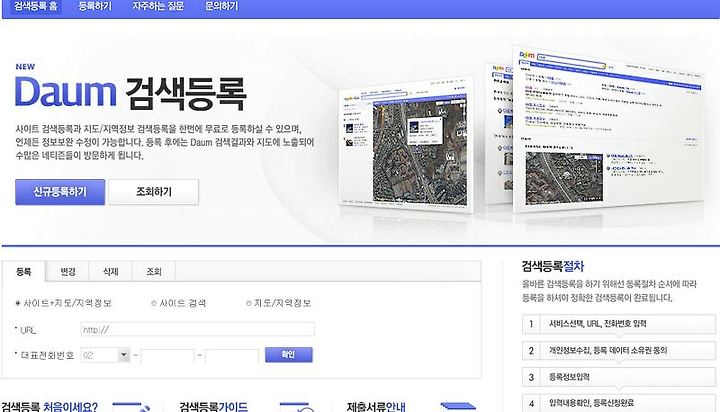The width and height of the screenshot is (720, 412).
Task: Open the 검색등록가이드 link
Action: [213, 406]
